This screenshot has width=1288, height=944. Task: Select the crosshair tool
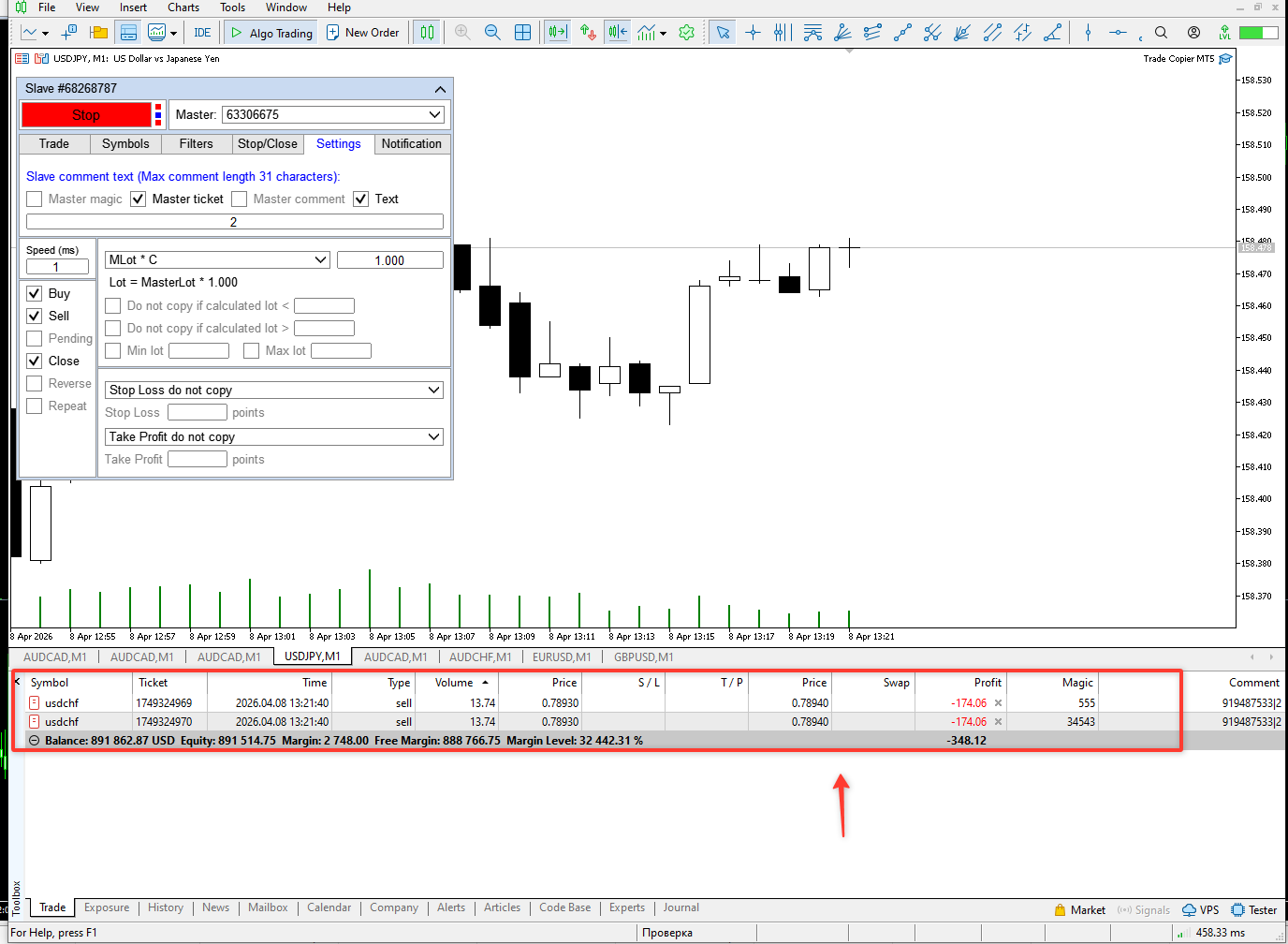(x=753, y=33)
